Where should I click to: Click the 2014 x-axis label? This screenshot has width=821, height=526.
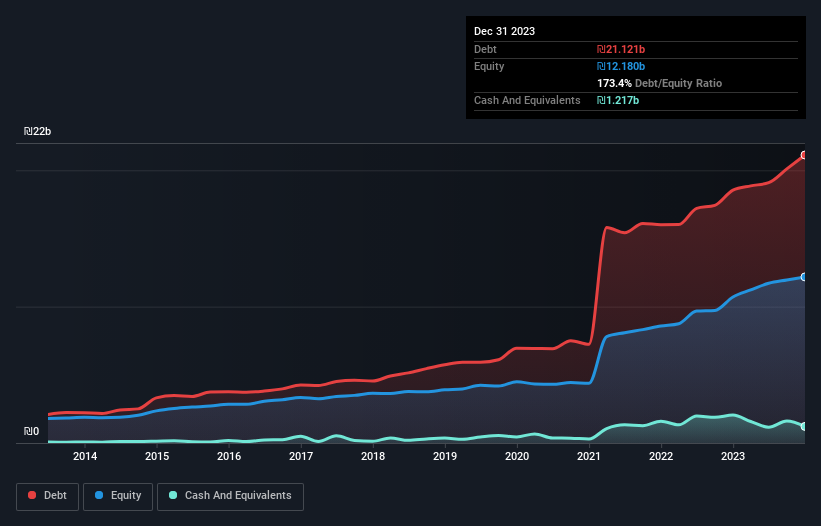click(x=85, y=456)
